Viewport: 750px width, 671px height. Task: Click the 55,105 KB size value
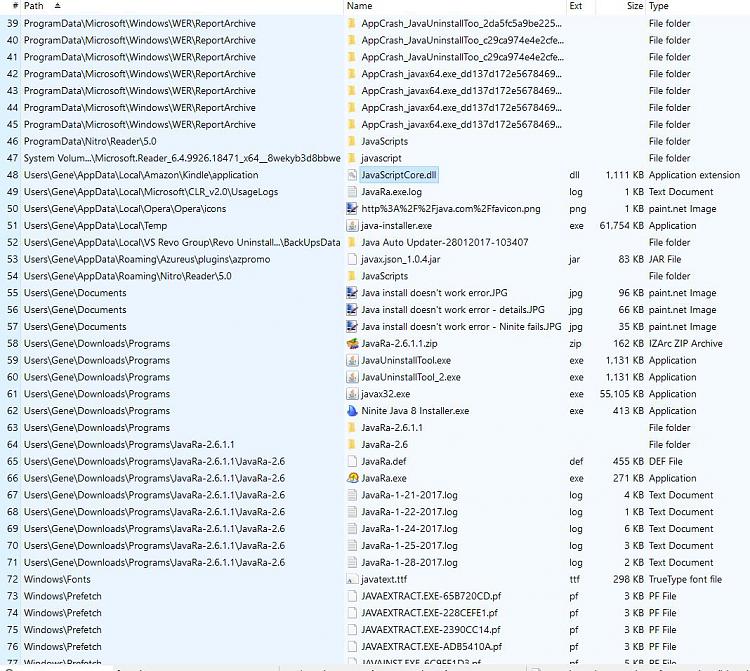pos(621,394)
